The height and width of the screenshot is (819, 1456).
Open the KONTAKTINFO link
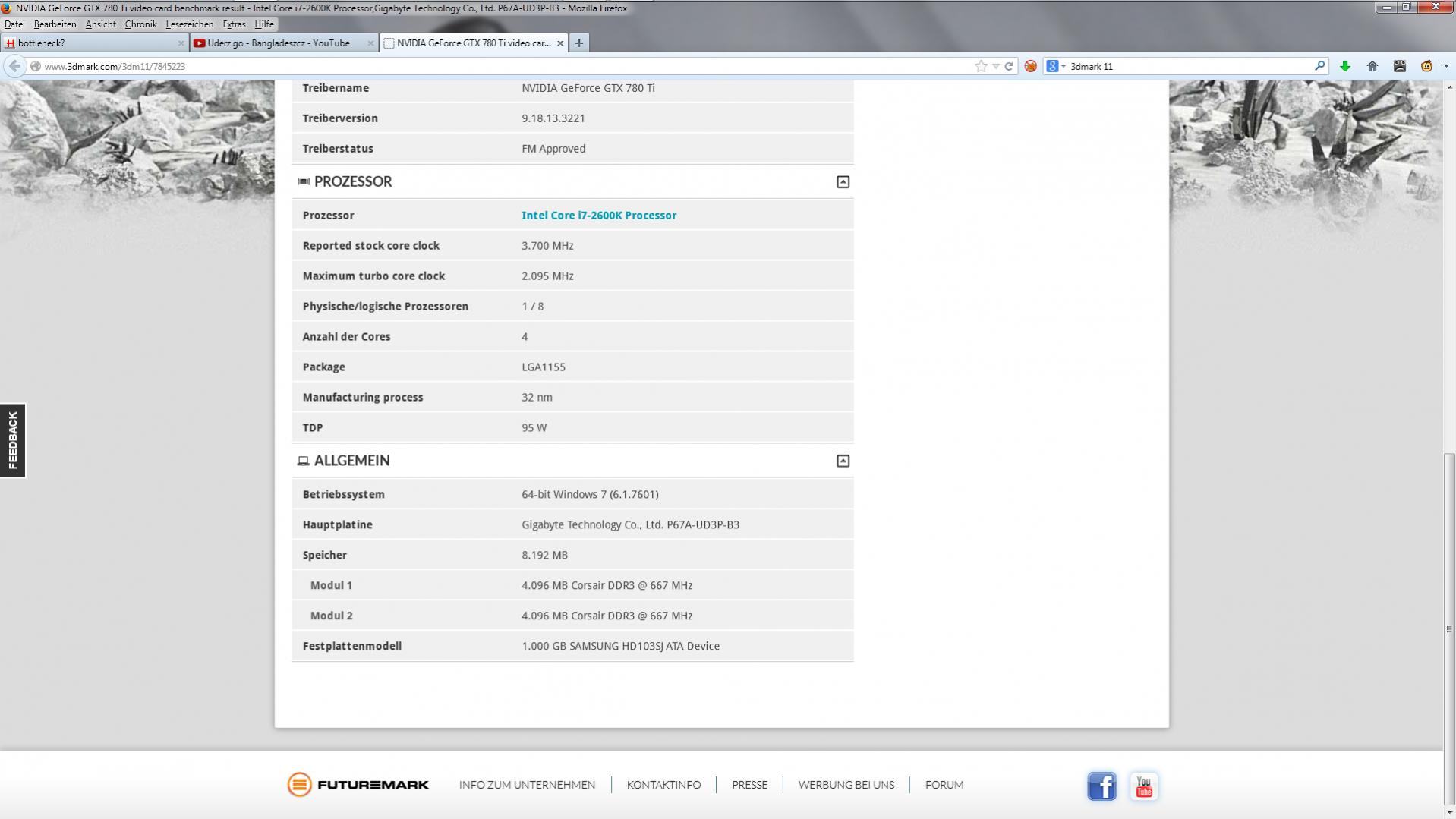[663, 785]
